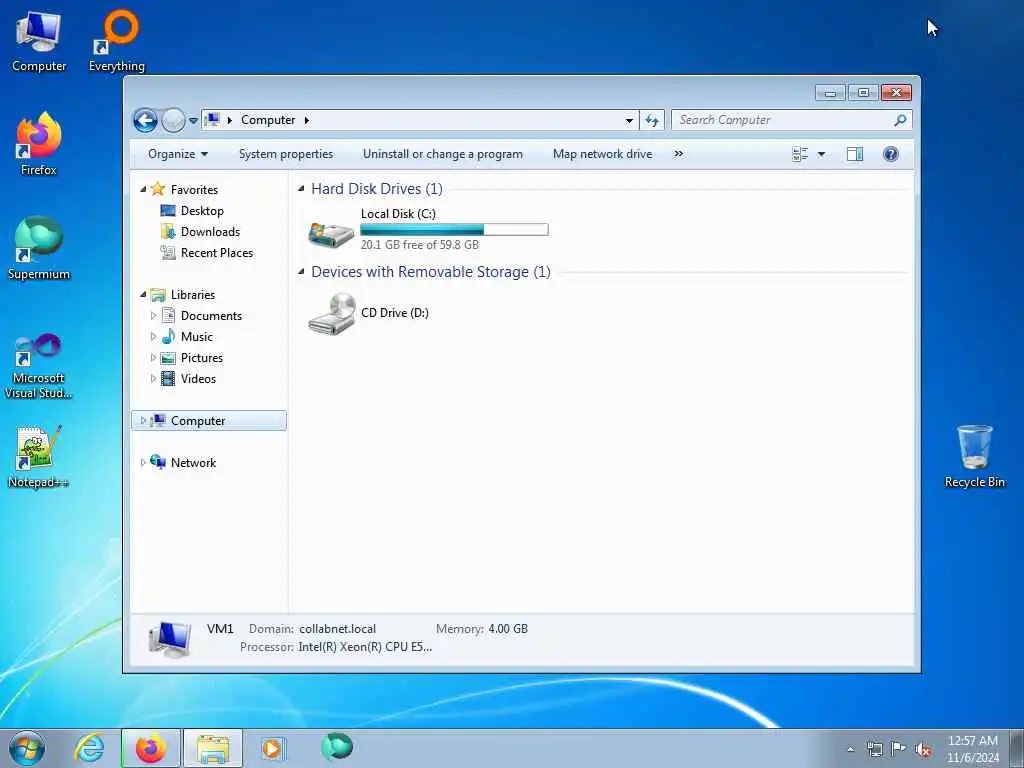Select Music library in the sidebar
1024x768 pixels.
(x=197, y=337)
